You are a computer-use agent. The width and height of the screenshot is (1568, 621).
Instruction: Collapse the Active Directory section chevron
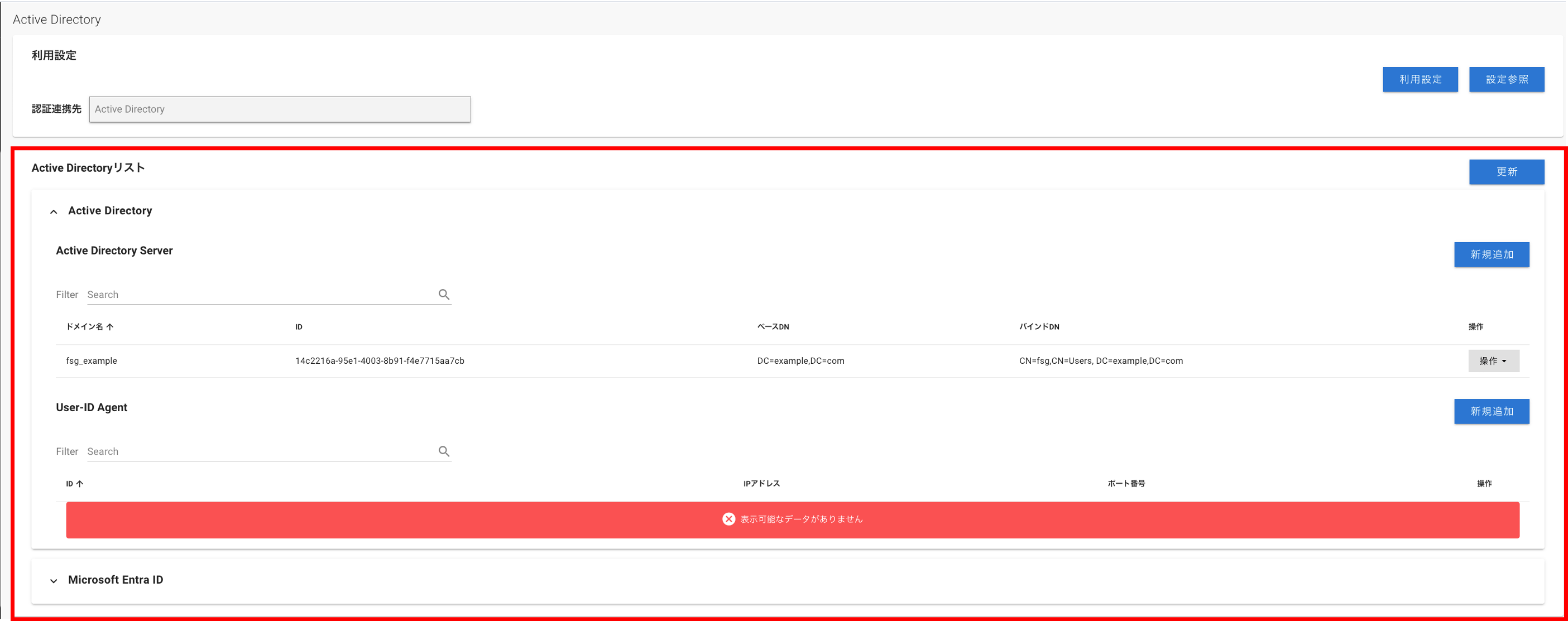click(x=54, y=211)
